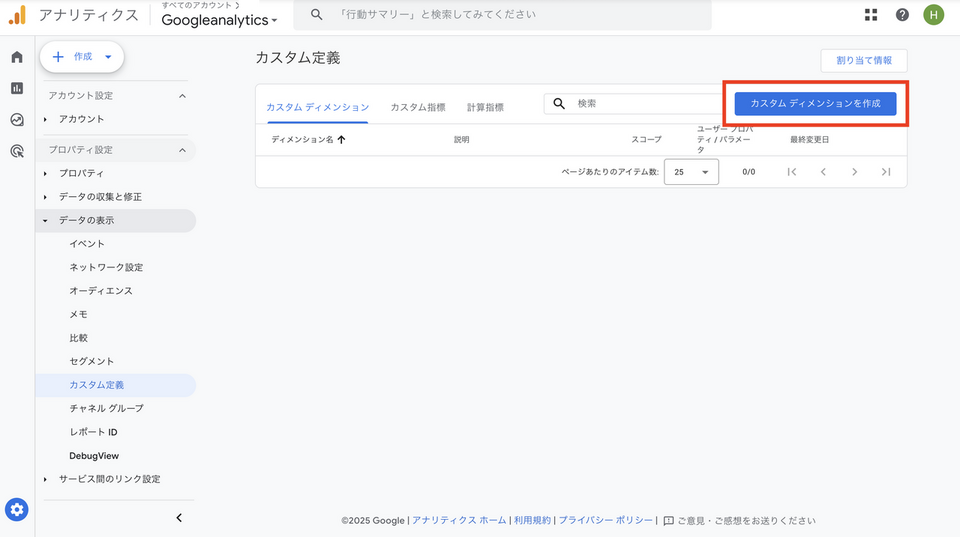Switch to the 計算指標 tab
The image size is (960, 537).
(485, 108)
